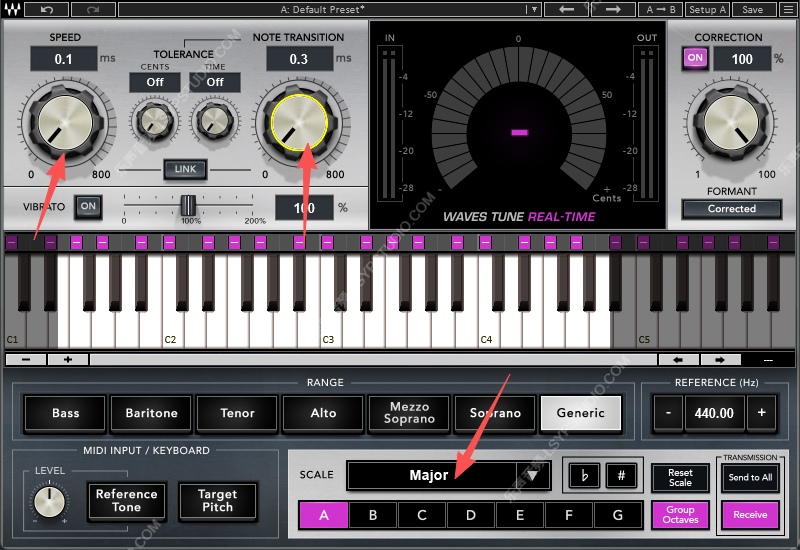Switch Formant Corrected mode
800x550 pixels.
coord(732,209)
